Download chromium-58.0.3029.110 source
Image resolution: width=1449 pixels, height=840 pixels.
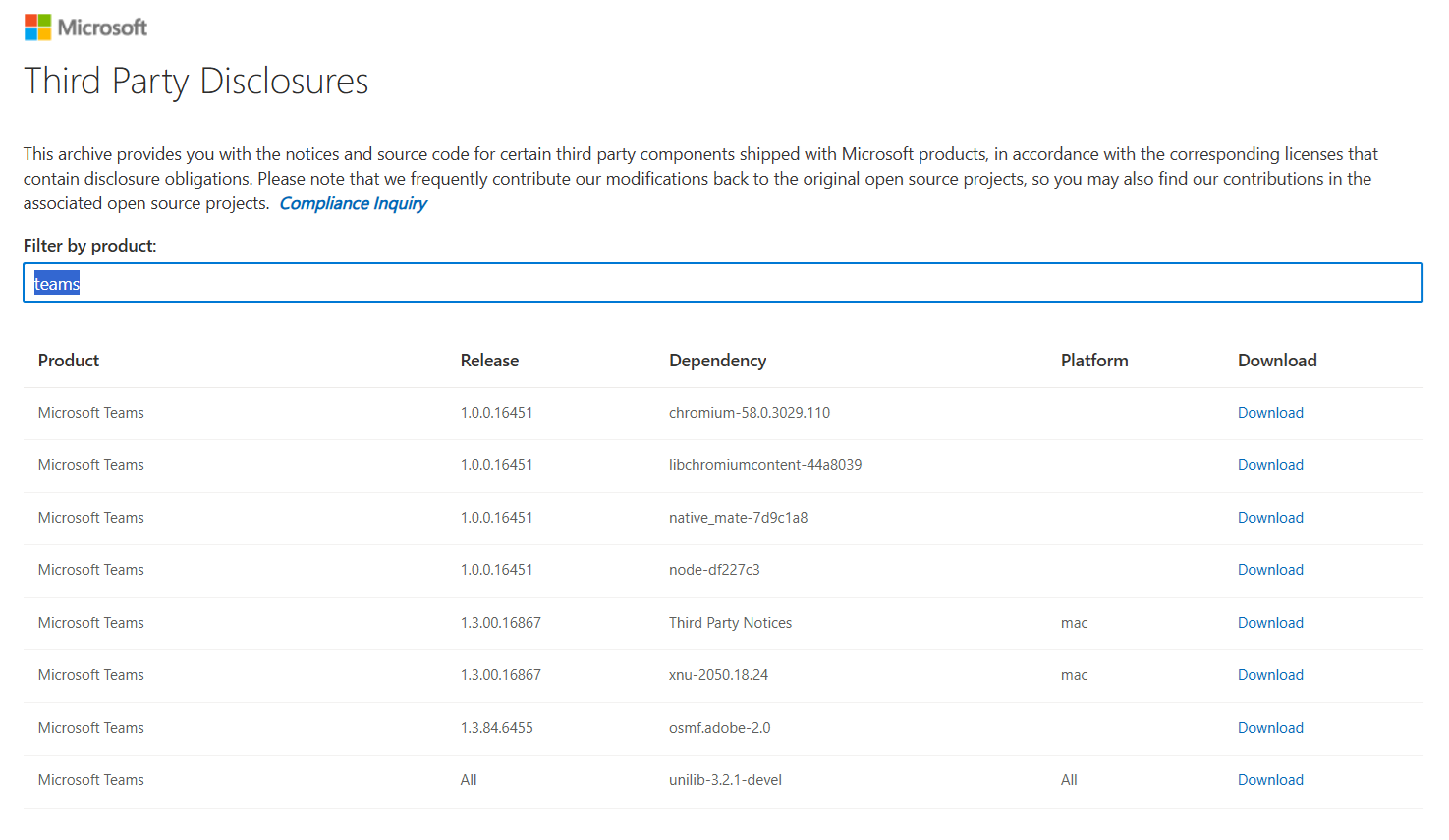tap(1270, 413)
